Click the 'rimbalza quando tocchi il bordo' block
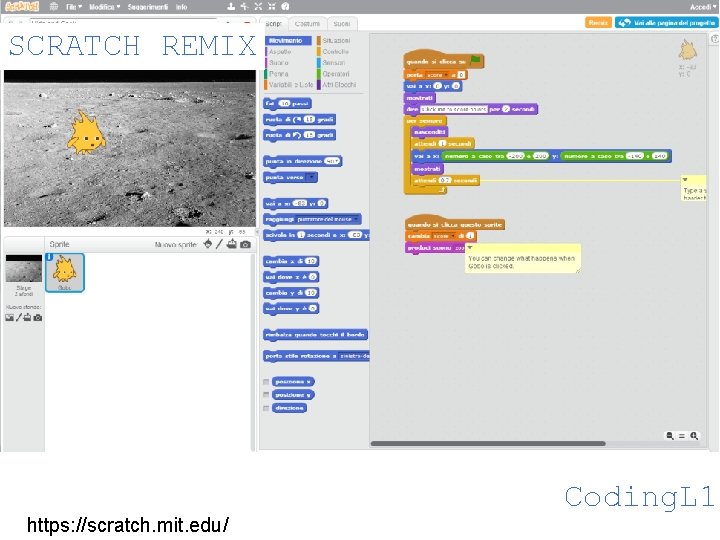Screen dimensions: 720x540 [315, 335]
